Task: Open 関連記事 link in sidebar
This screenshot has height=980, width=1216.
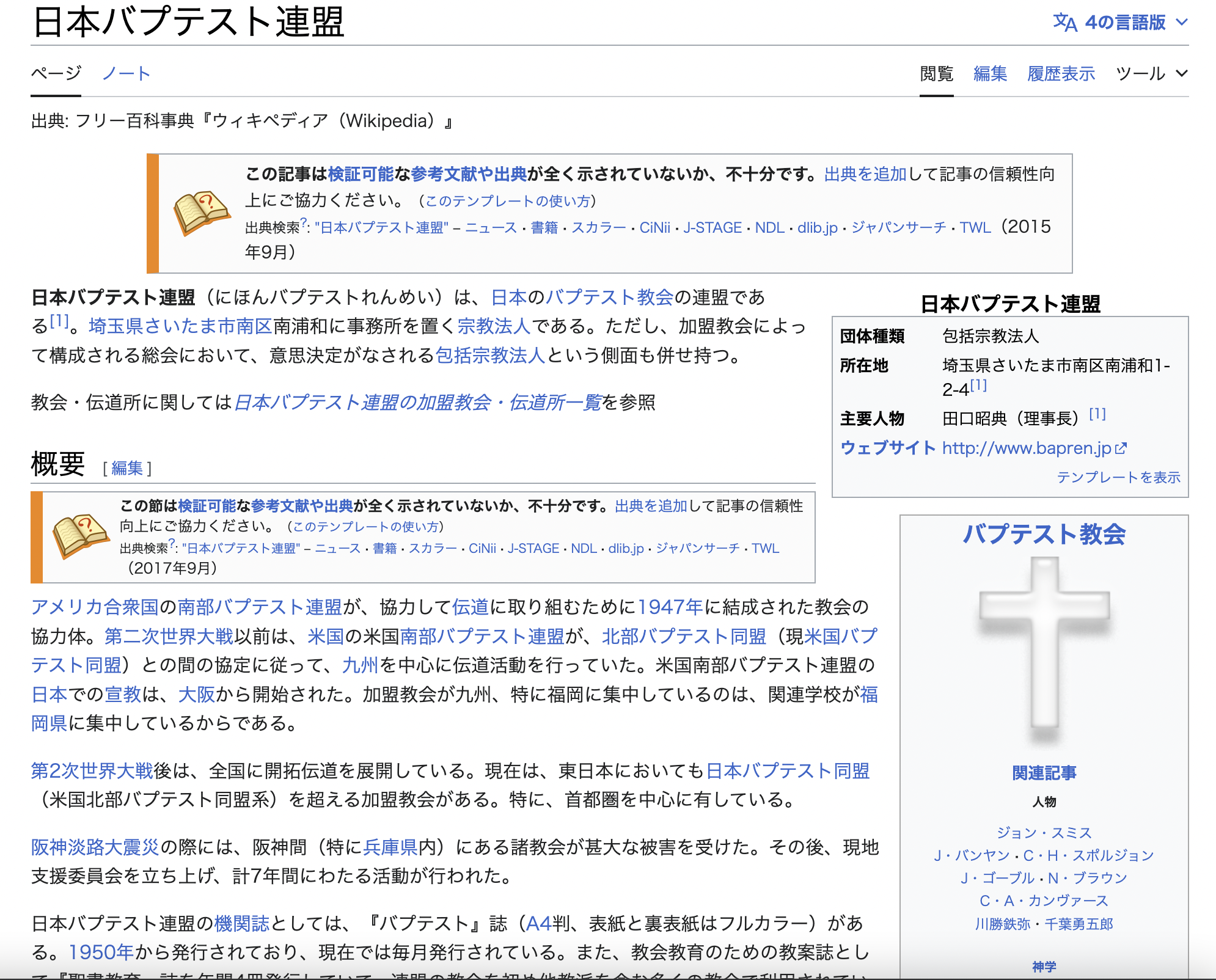Action: pyautogui.click(x=1044, y=773)
